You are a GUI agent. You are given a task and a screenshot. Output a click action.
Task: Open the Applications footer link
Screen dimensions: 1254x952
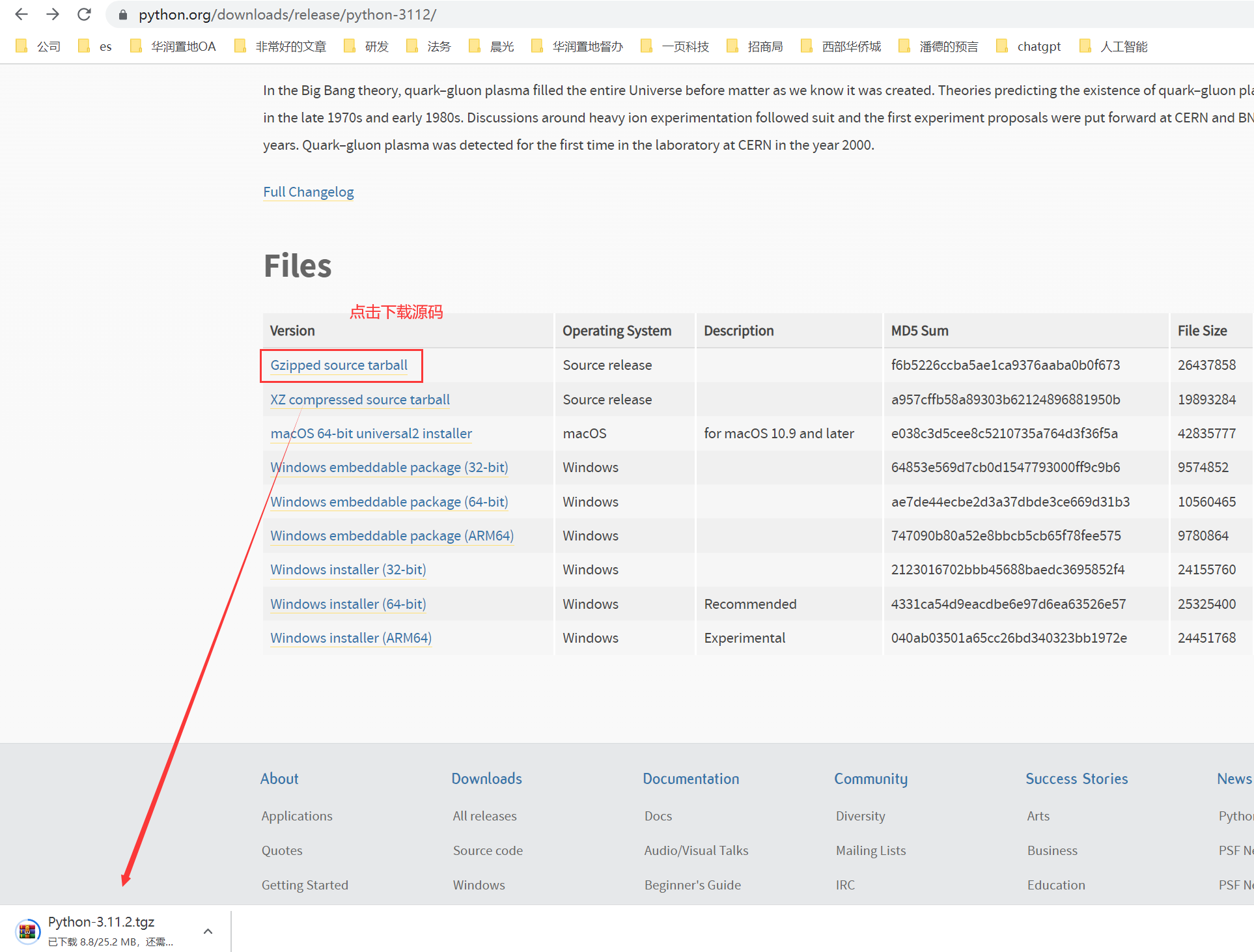tap(297, 816)
